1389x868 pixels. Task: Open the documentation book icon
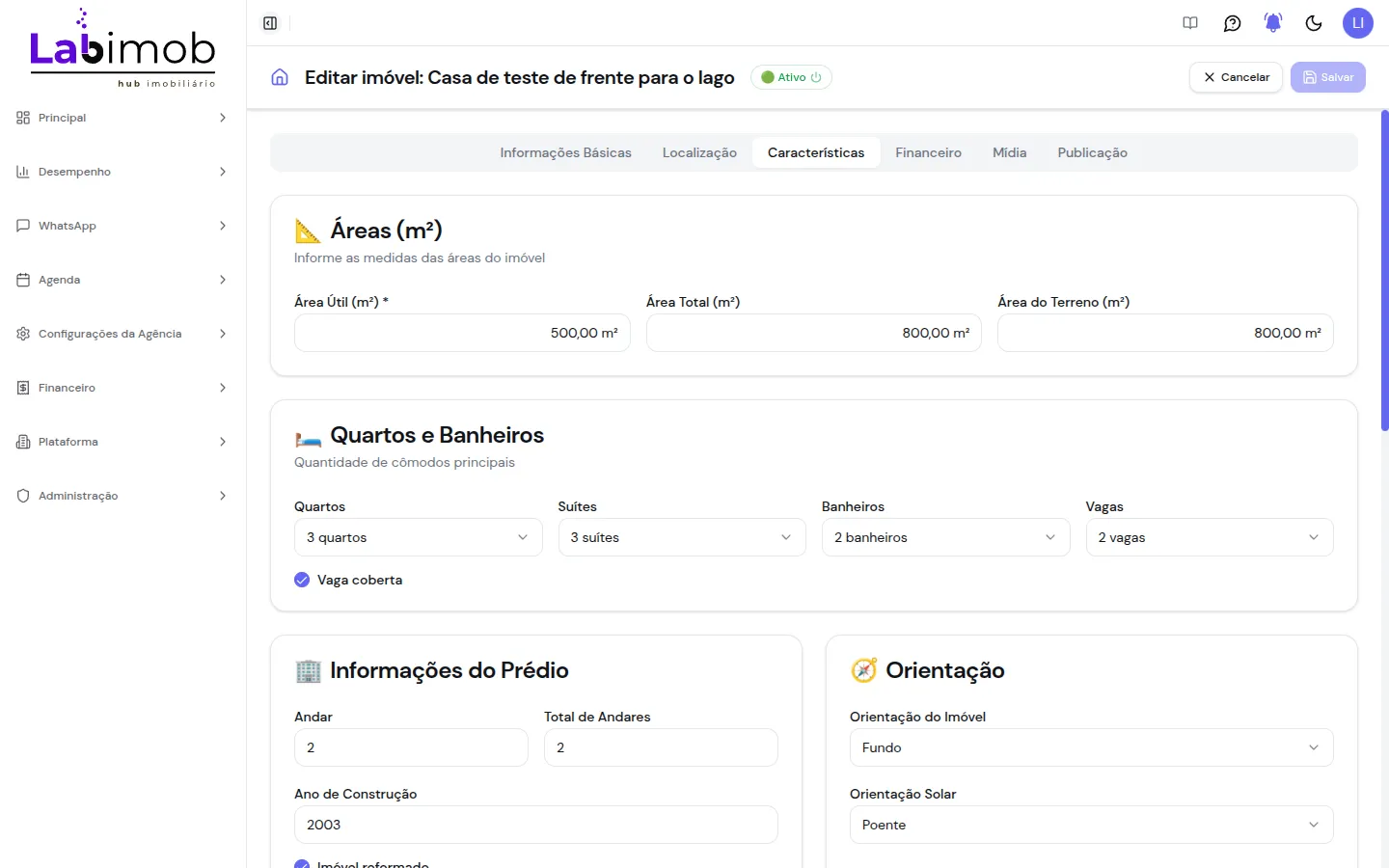1190,23
